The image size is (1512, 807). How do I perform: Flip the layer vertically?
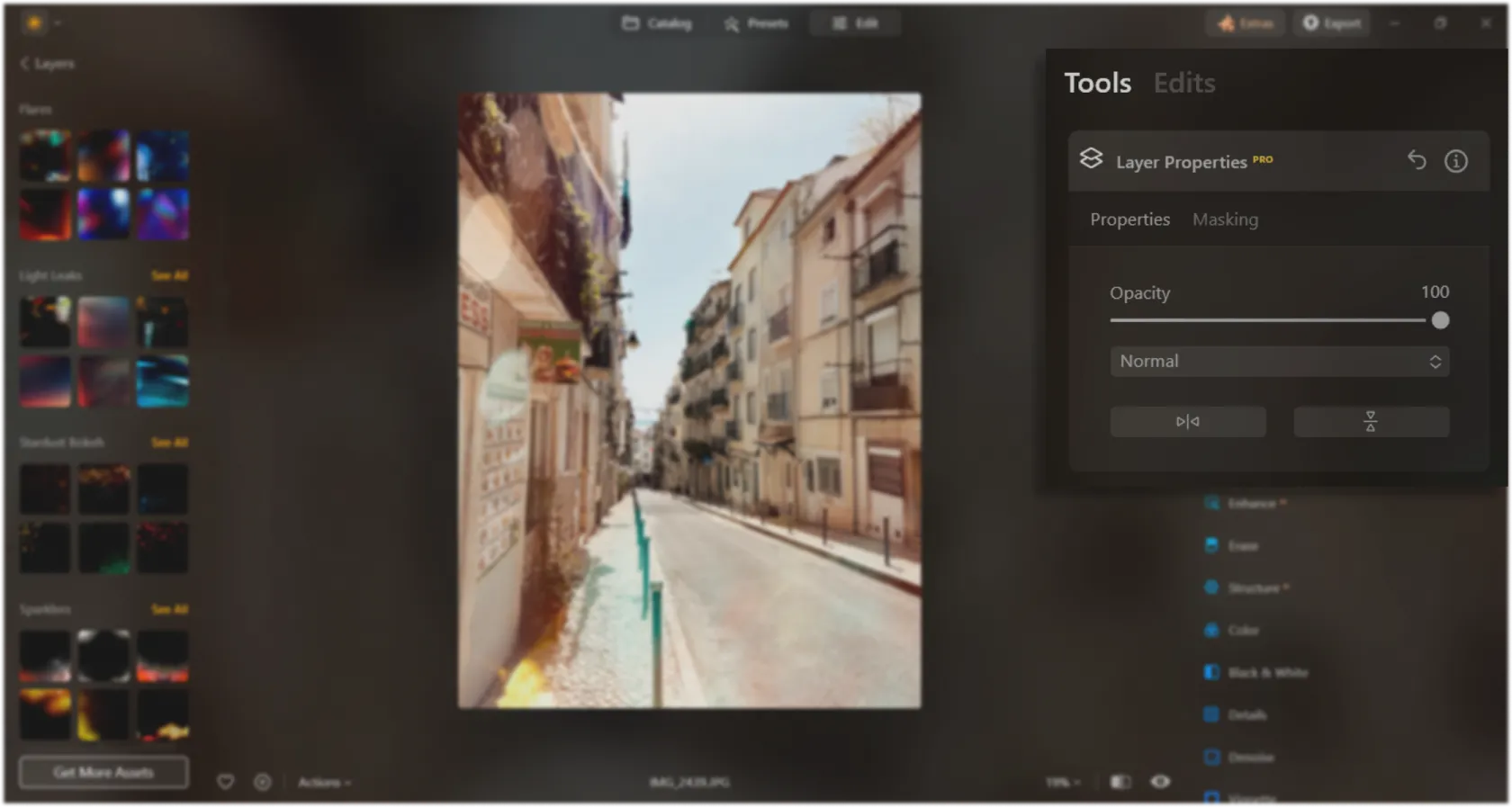(x=1370, y=422)
